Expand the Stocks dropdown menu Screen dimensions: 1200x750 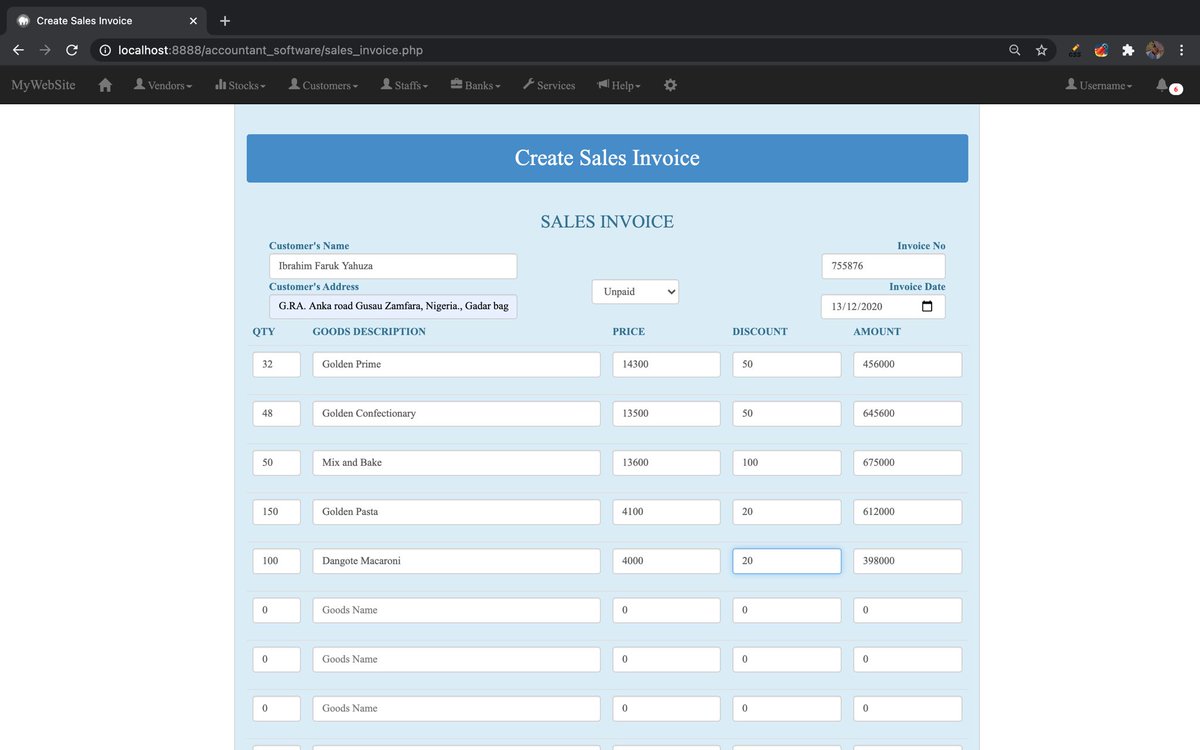pyautogui.click(x=240, y=85)
